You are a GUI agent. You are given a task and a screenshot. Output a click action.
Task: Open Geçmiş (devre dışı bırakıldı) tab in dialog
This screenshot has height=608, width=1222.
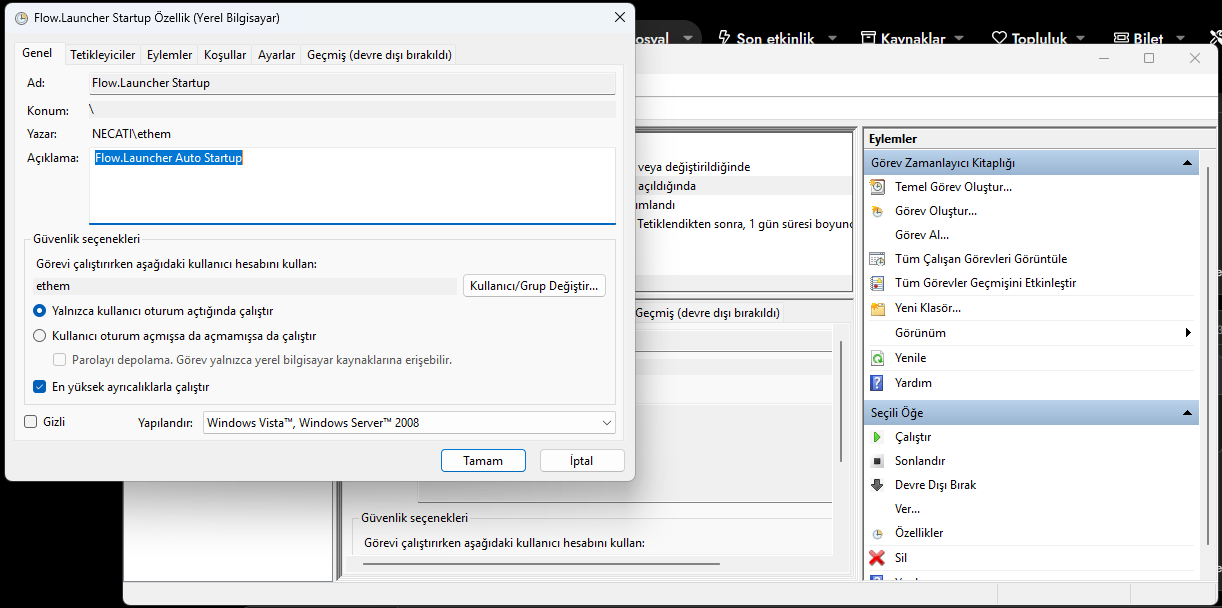[380, 55]
